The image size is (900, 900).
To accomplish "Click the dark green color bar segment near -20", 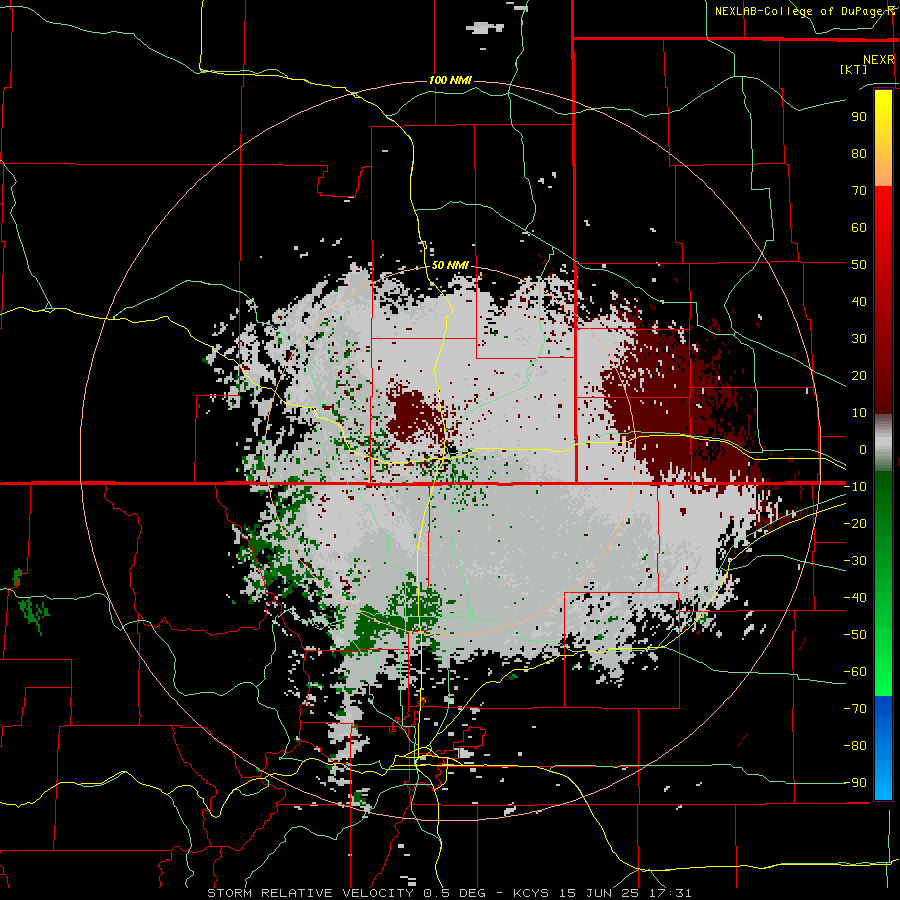I will click(883, 511).
